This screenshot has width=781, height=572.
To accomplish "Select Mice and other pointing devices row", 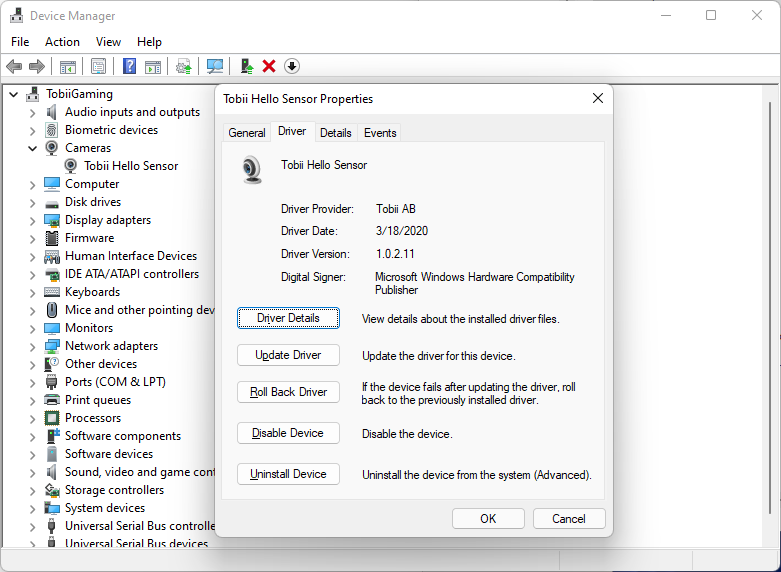I will click(139, 310).
